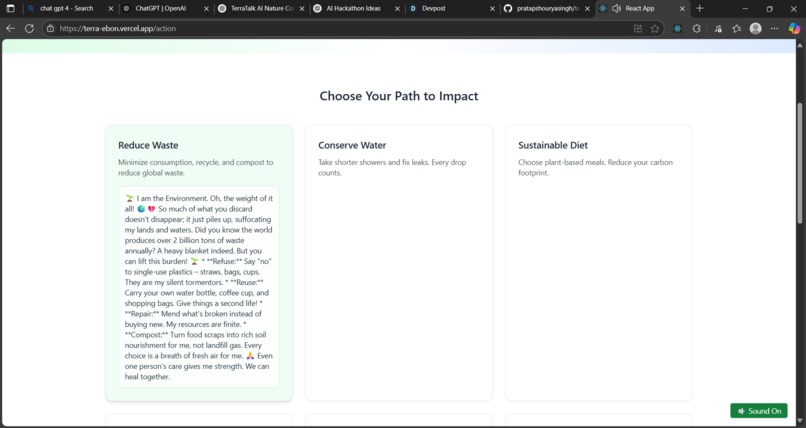Click the Environment message text box
Screen dimensions: 806x428
click(199, 287)
